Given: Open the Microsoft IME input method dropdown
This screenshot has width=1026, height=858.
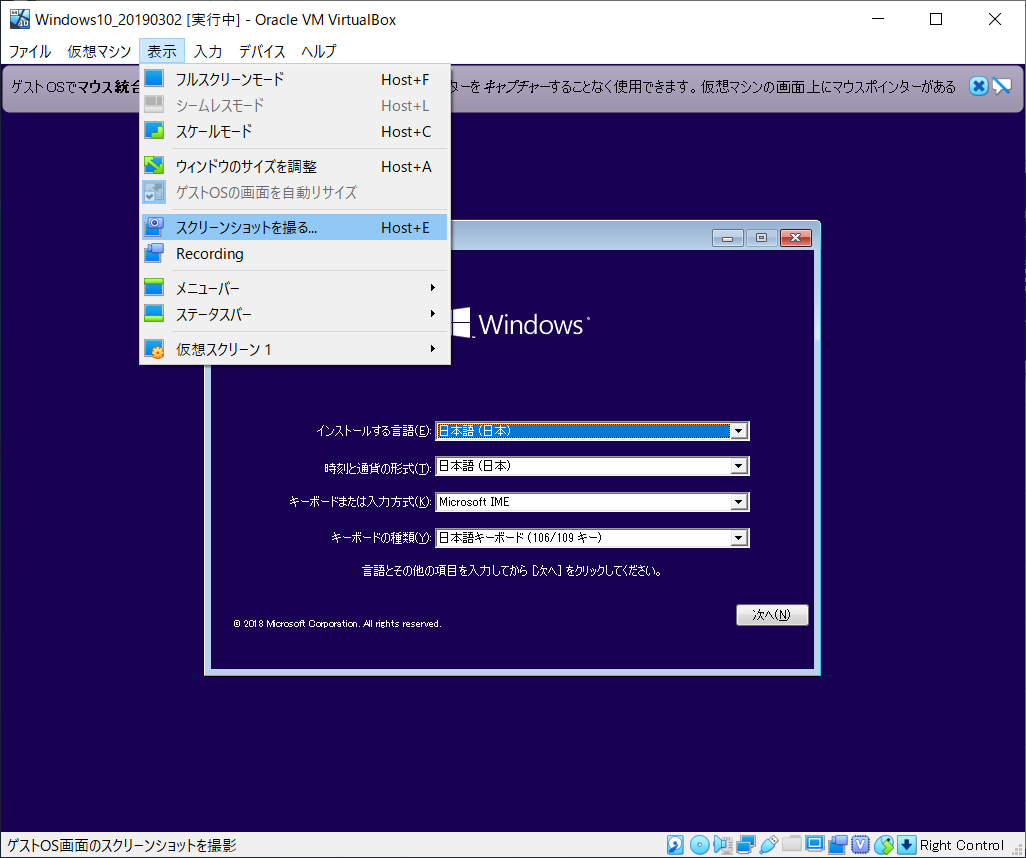Looking at the screenshot, I should 739,502.
